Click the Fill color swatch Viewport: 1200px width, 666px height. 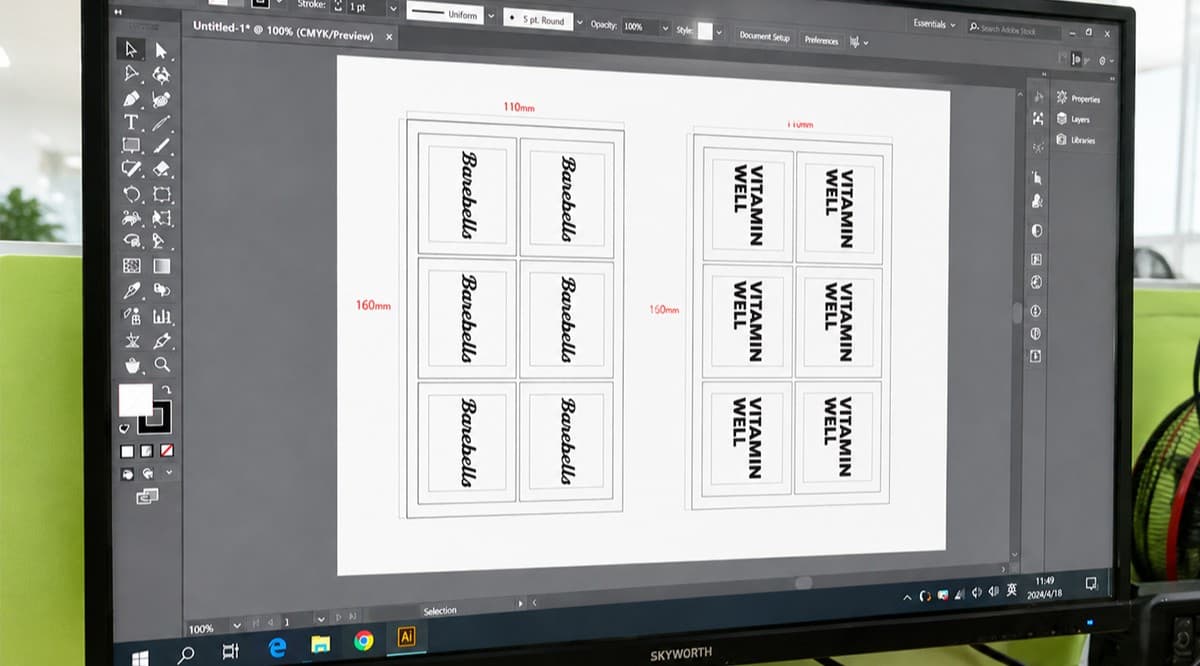(135, 400)
